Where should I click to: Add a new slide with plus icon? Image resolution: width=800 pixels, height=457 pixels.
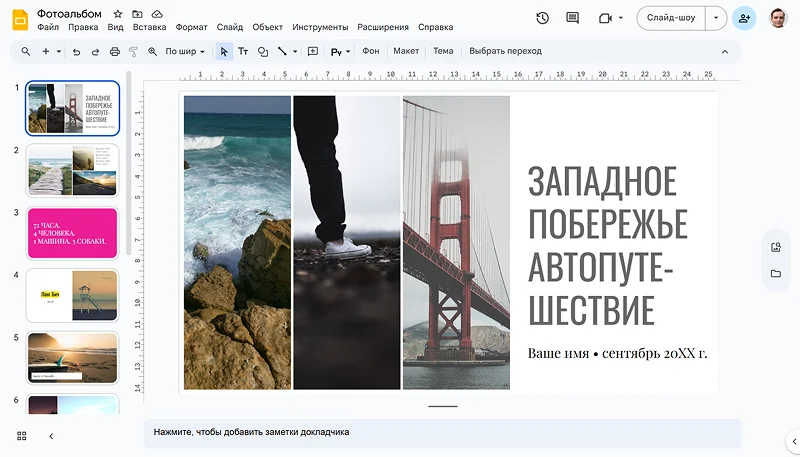(45, 52)
